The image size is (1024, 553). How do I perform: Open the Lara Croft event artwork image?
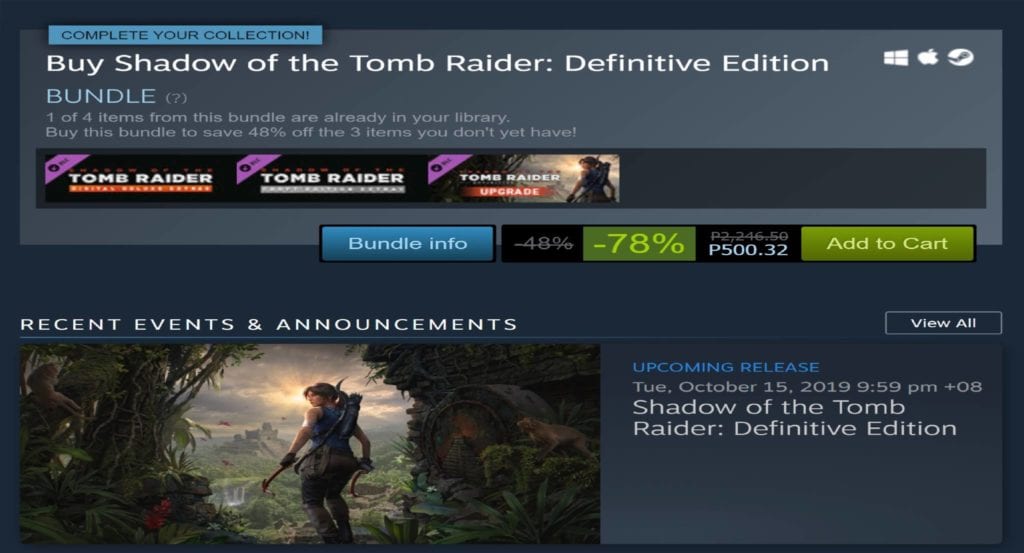[x=310, y=444]
